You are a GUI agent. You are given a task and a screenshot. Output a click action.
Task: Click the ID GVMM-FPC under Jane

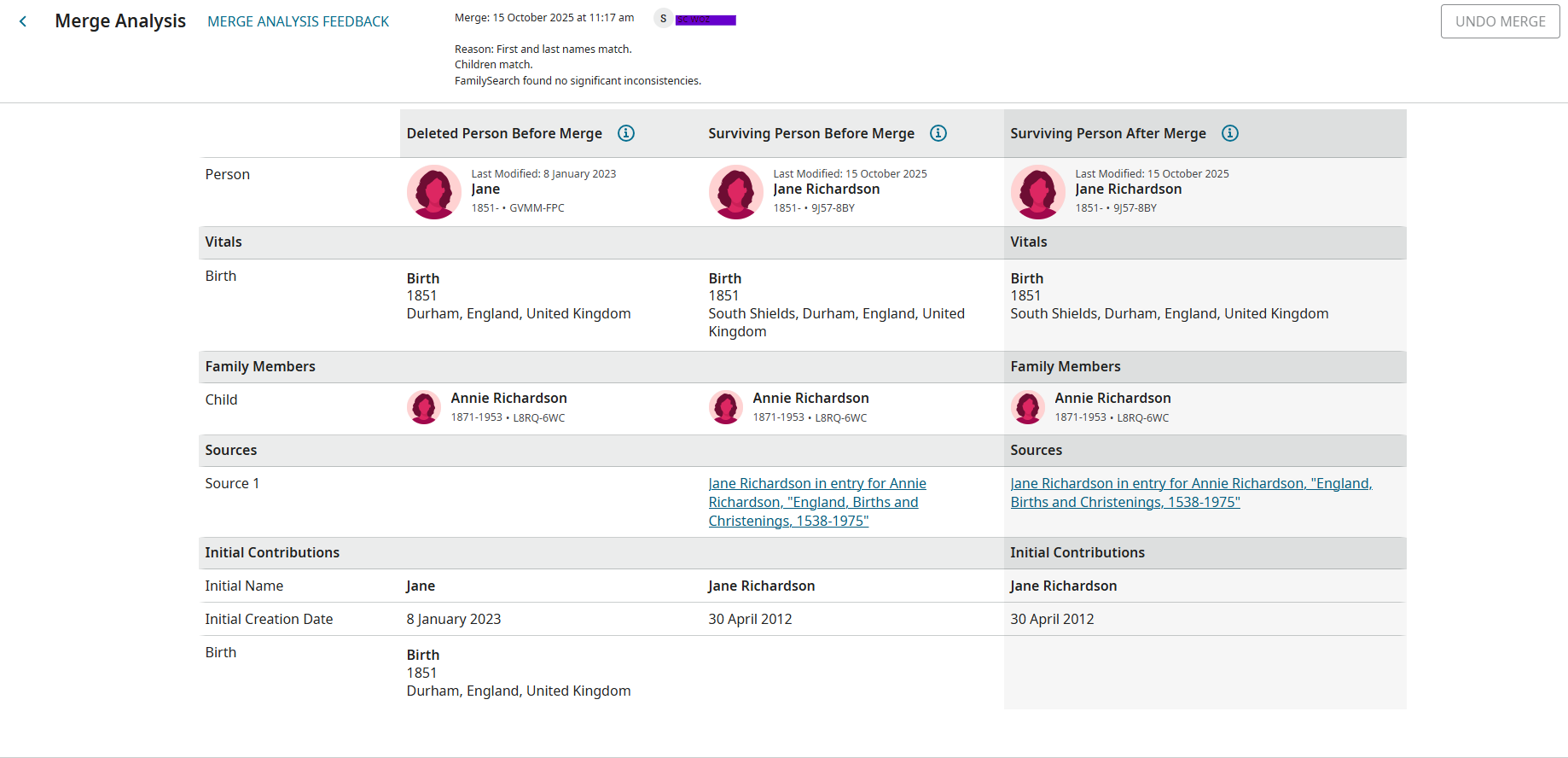(537, 208)
